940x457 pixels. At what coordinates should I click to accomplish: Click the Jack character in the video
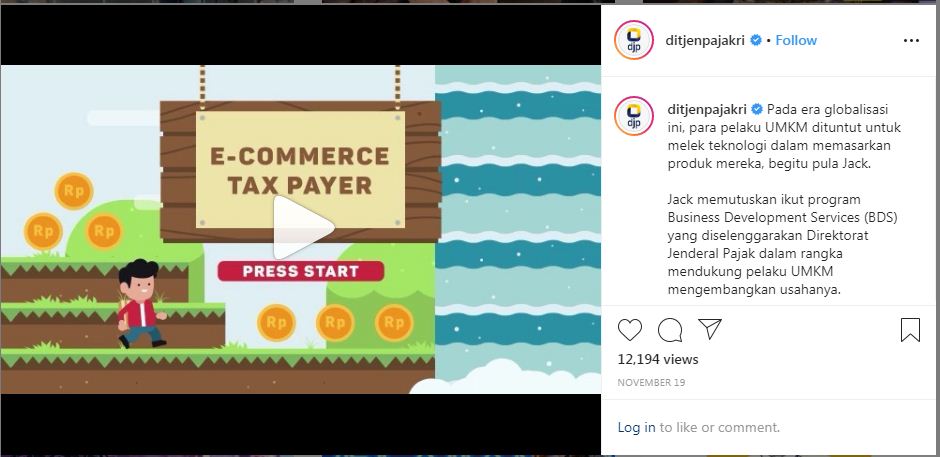pyautogui.click(x=140, y=303)
